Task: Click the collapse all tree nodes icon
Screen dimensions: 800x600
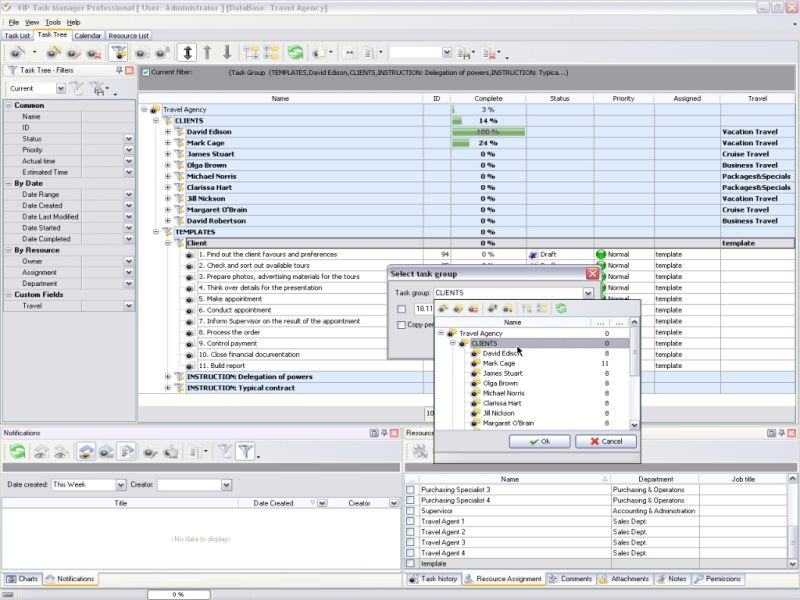Action: (271, 53)
